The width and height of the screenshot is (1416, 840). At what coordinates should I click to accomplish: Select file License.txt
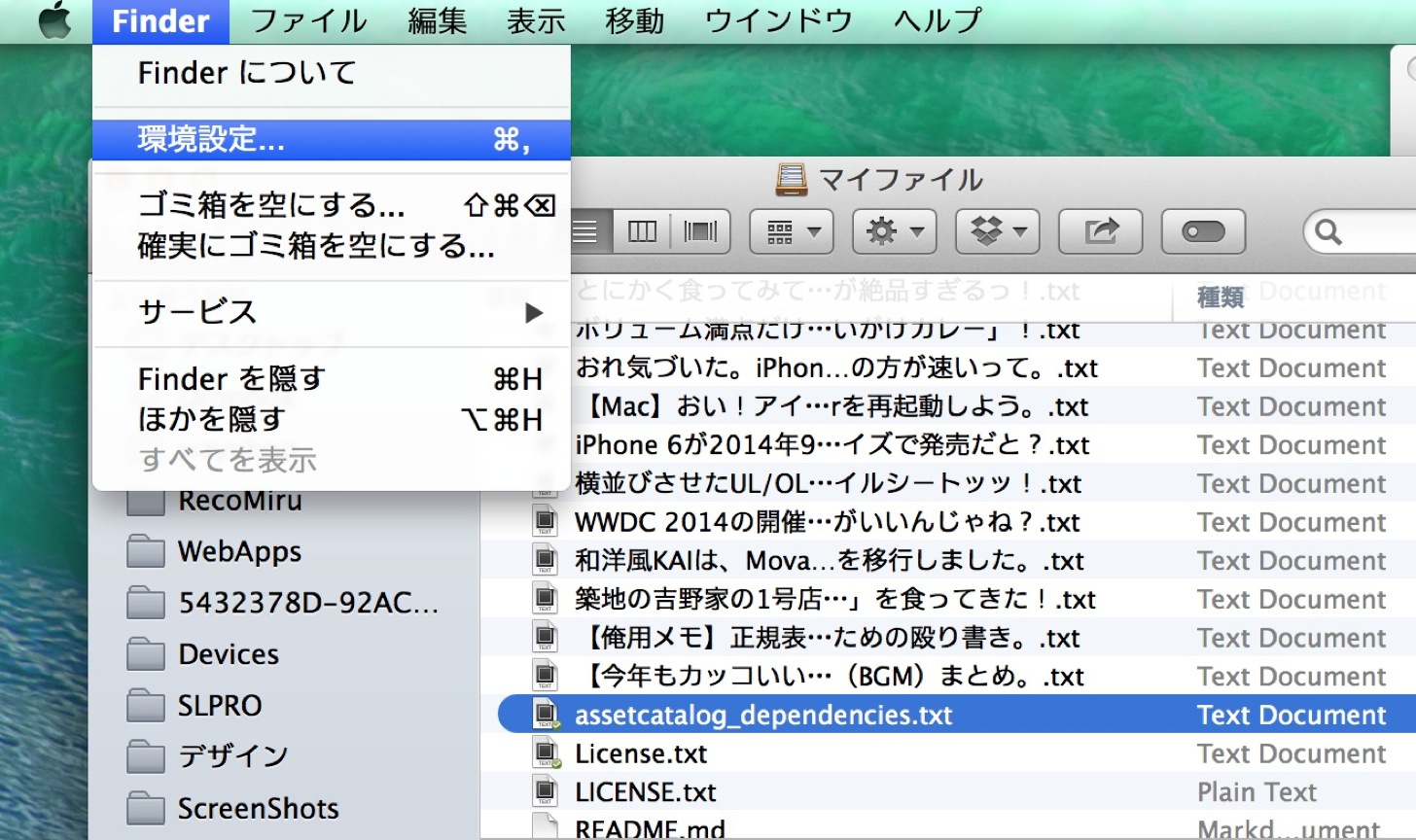[641, 753]
